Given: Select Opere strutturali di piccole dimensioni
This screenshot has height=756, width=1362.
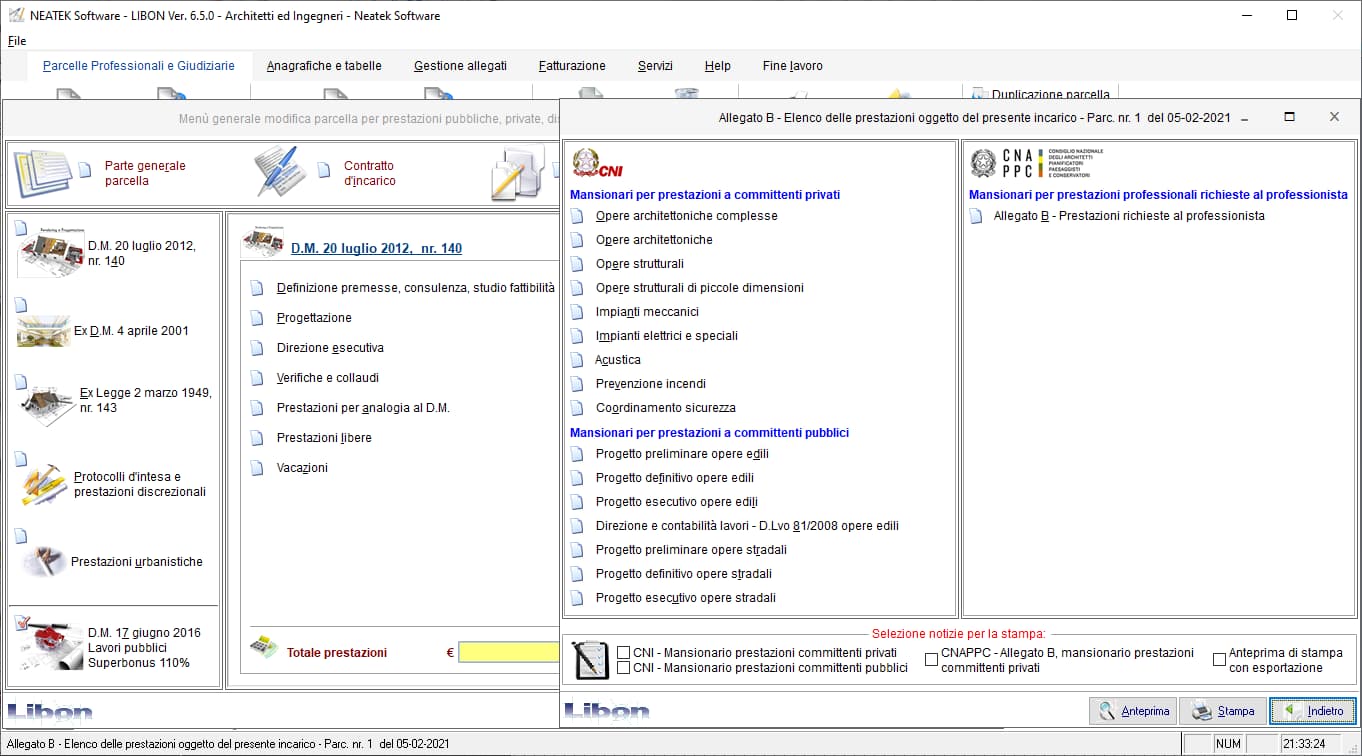Looking at the screenshot, I should point(699,288).
